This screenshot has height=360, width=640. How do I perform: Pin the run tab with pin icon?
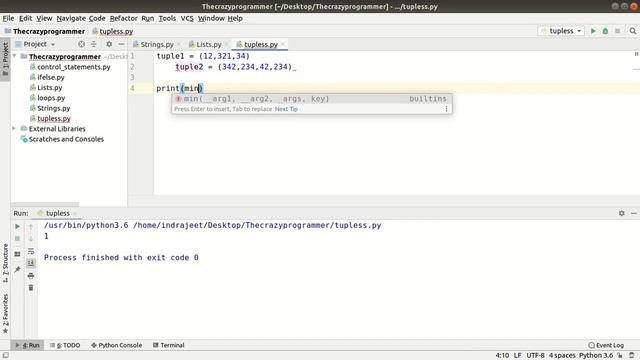coord(17,269)
